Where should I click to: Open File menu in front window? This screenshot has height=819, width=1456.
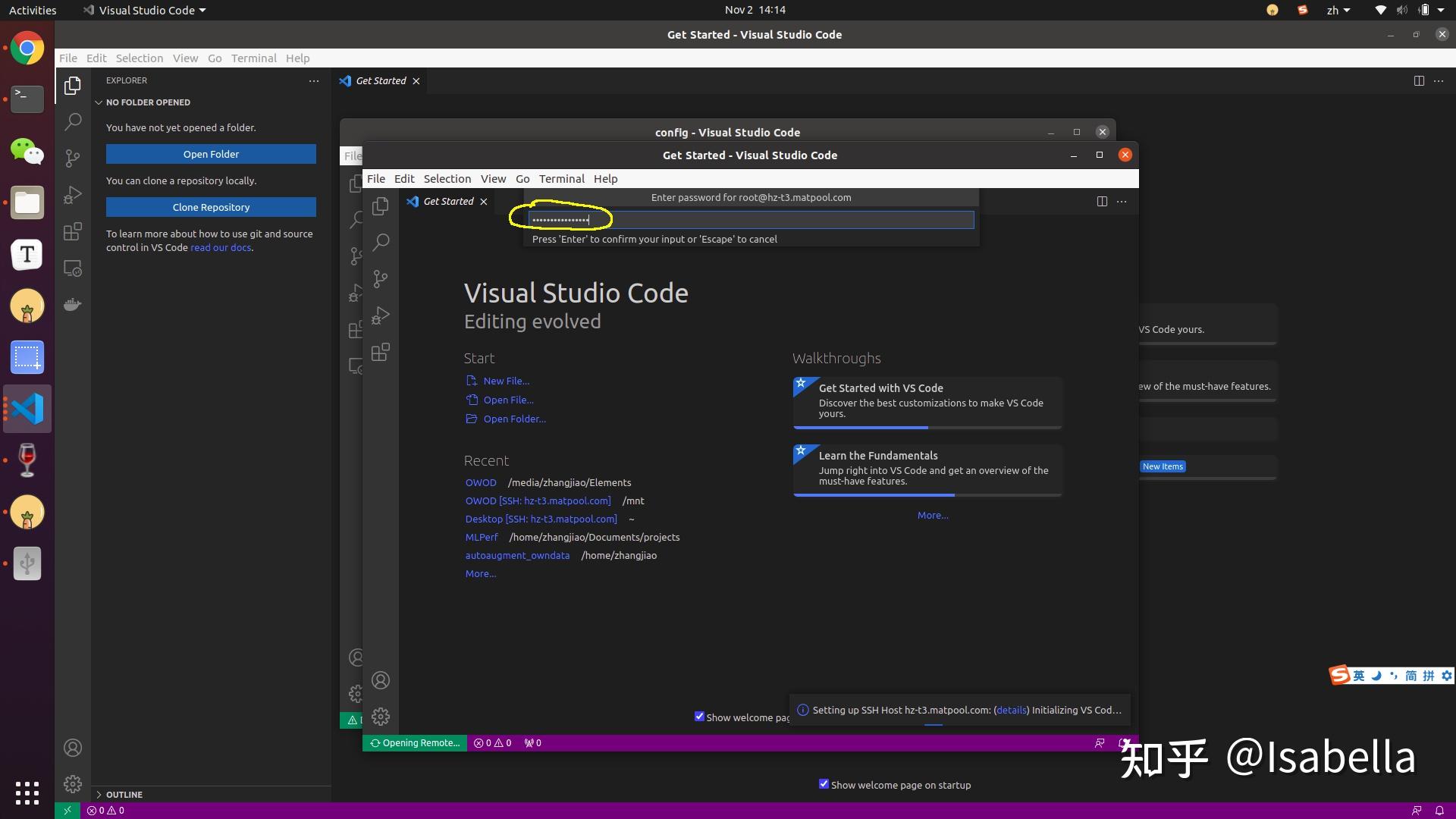376,179
